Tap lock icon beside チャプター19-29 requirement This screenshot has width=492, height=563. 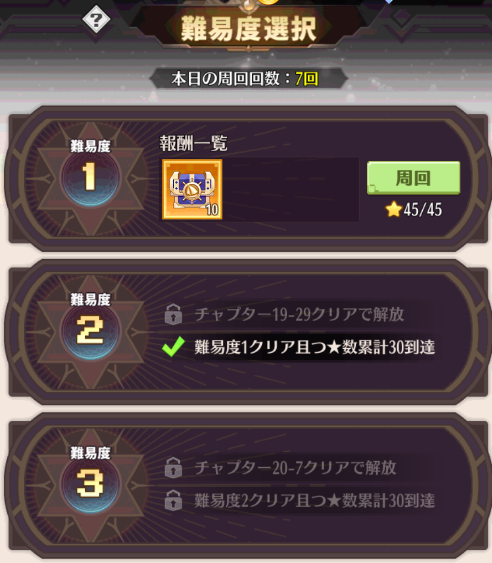(x=173, y=314)
